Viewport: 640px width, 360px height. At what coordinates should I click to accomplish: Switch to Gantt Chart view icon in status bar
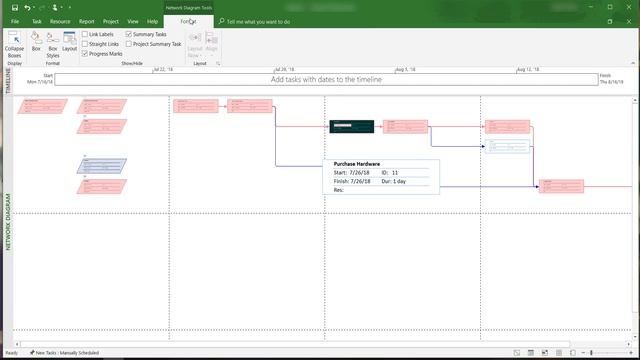(517, 353)
